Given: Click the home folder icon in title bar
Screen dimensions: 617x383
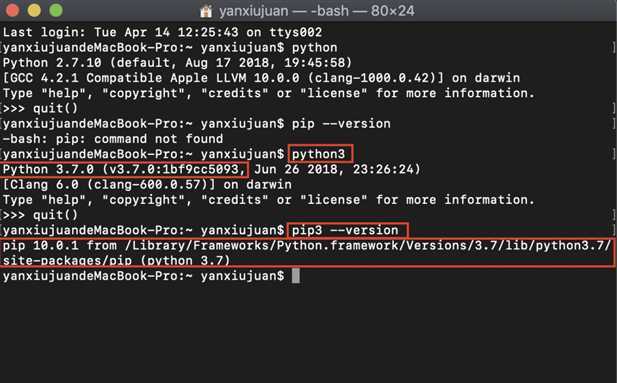Looking at the screenshot, I should pyautogui.click(x=206, y=11).
